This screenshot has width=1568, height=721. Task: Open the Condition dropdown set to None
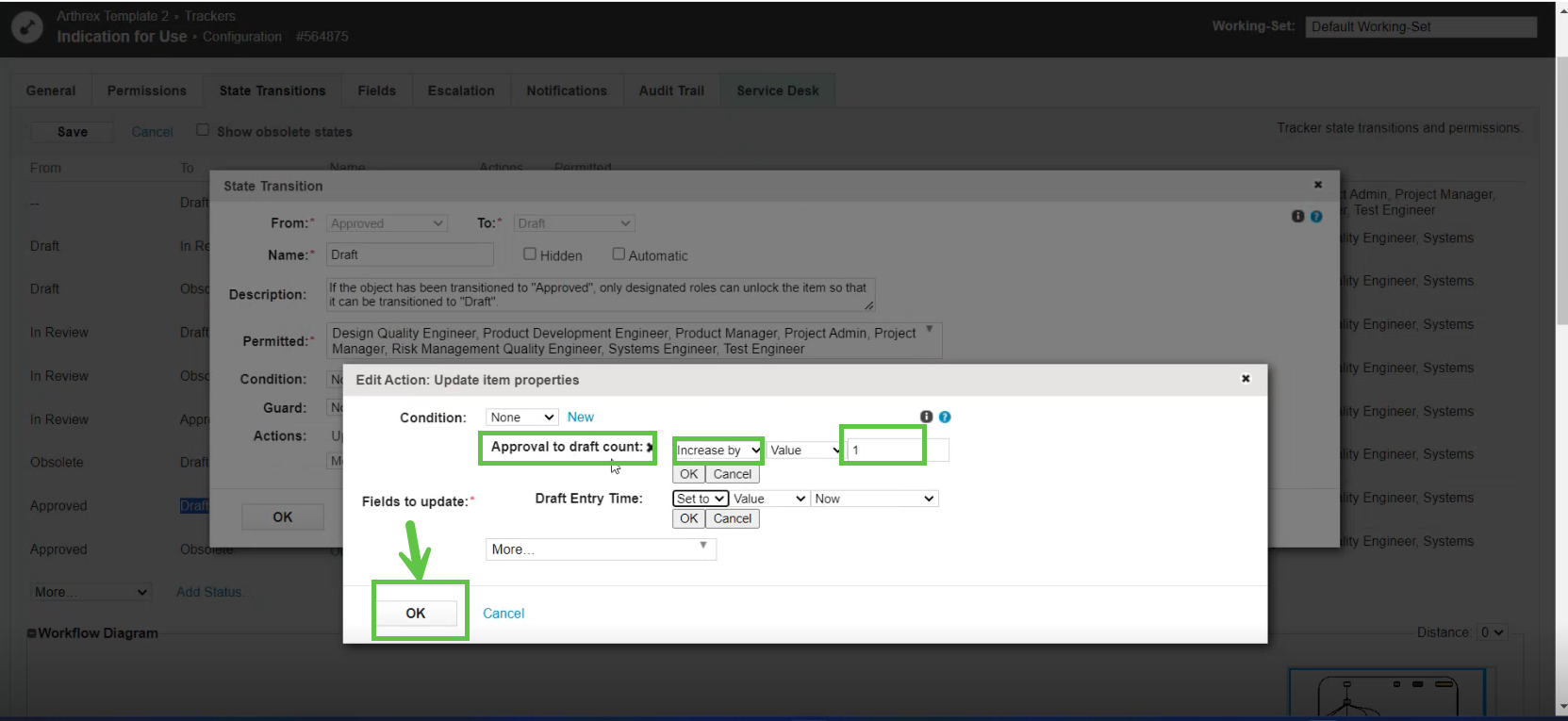[522, 418]
